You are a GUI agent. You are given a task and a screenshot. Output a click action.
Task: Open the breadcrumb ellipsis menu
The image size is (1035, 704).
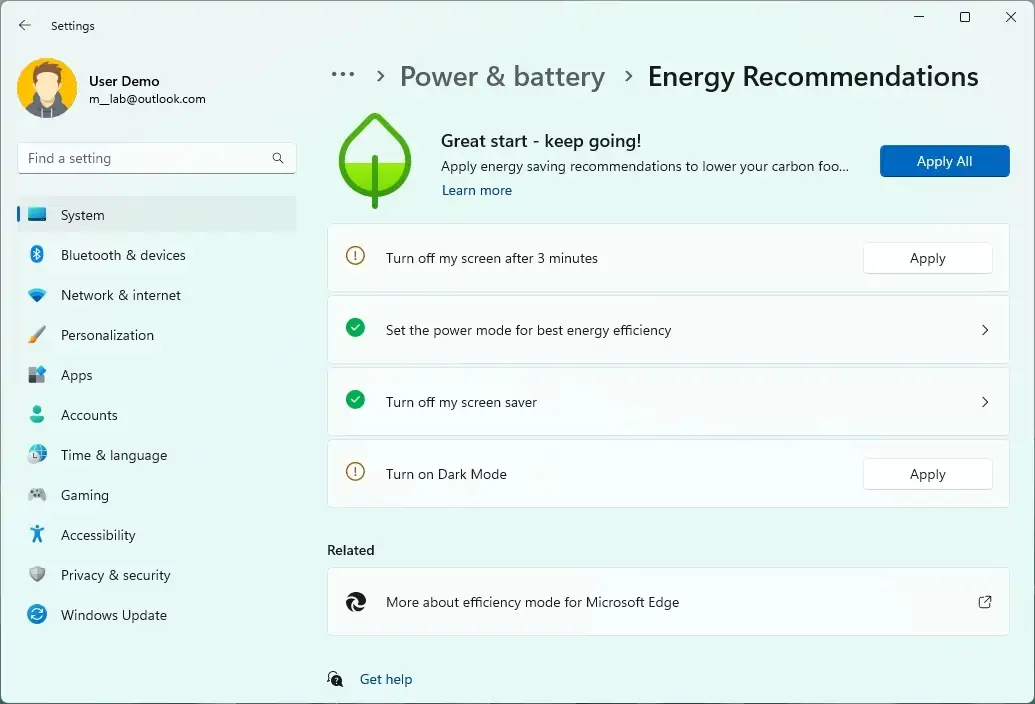[x=343, y=74]
